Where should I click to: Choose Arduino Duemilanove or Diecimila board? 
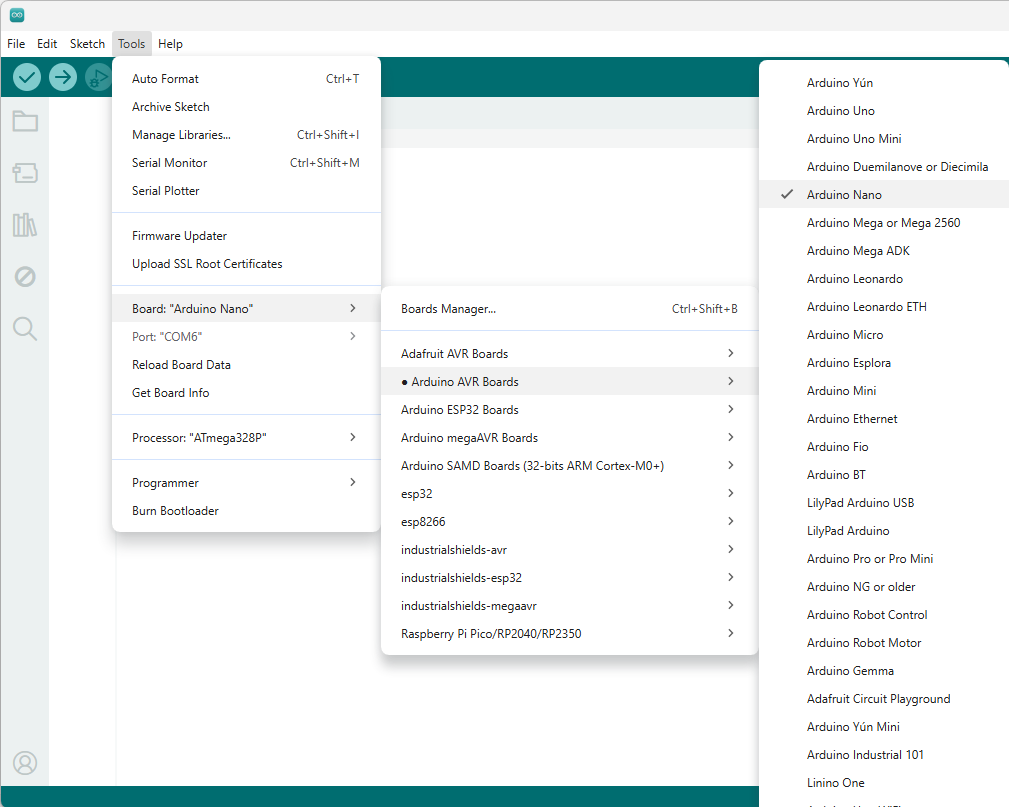pyautogui.click(x=884, y=167)
